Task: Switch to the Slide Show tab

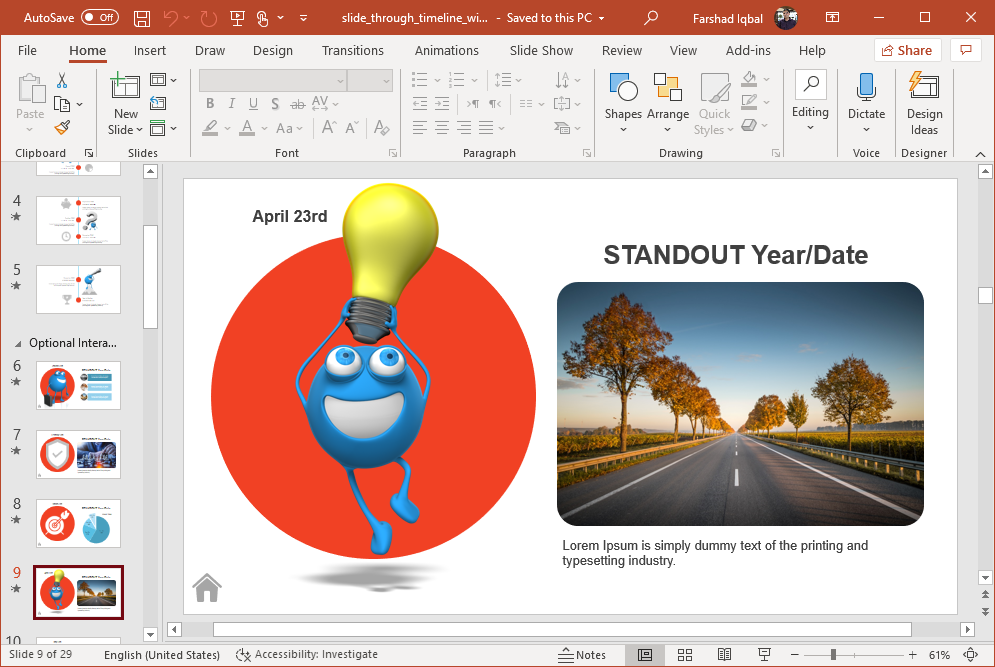Action: pos(541,50)
